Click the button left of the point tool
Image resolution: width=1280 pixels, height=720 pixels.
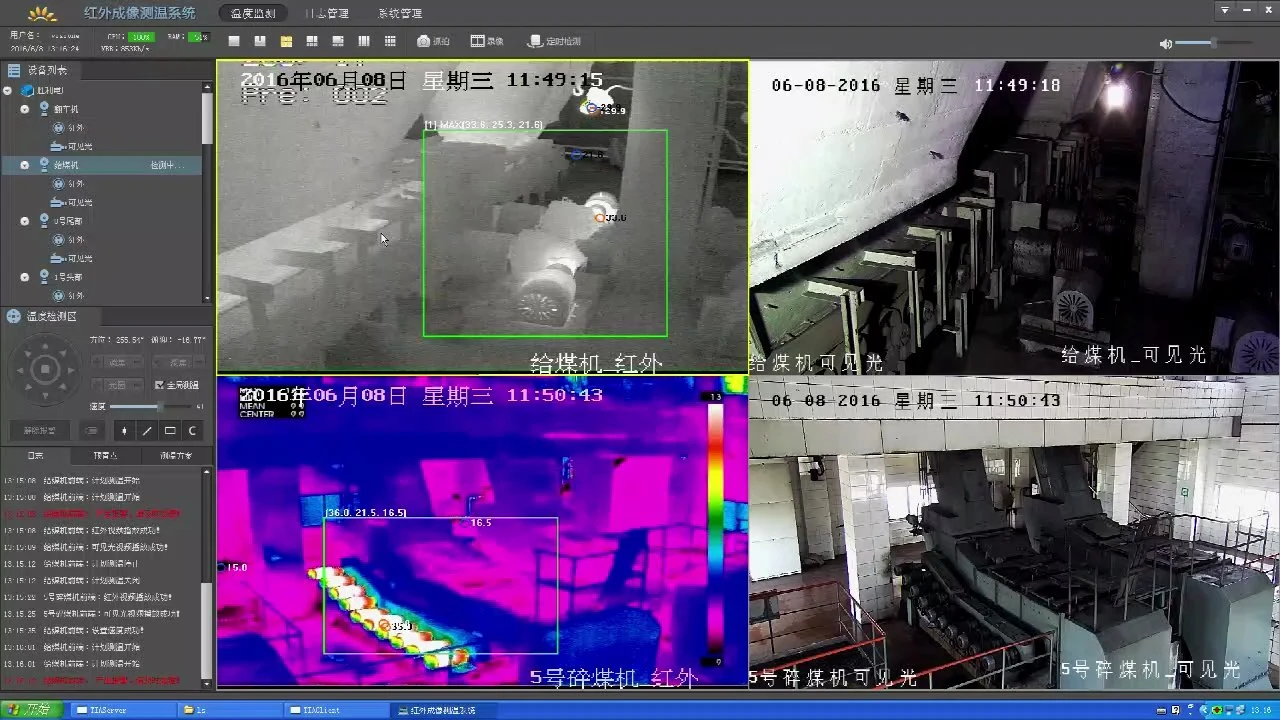[91, 431]
